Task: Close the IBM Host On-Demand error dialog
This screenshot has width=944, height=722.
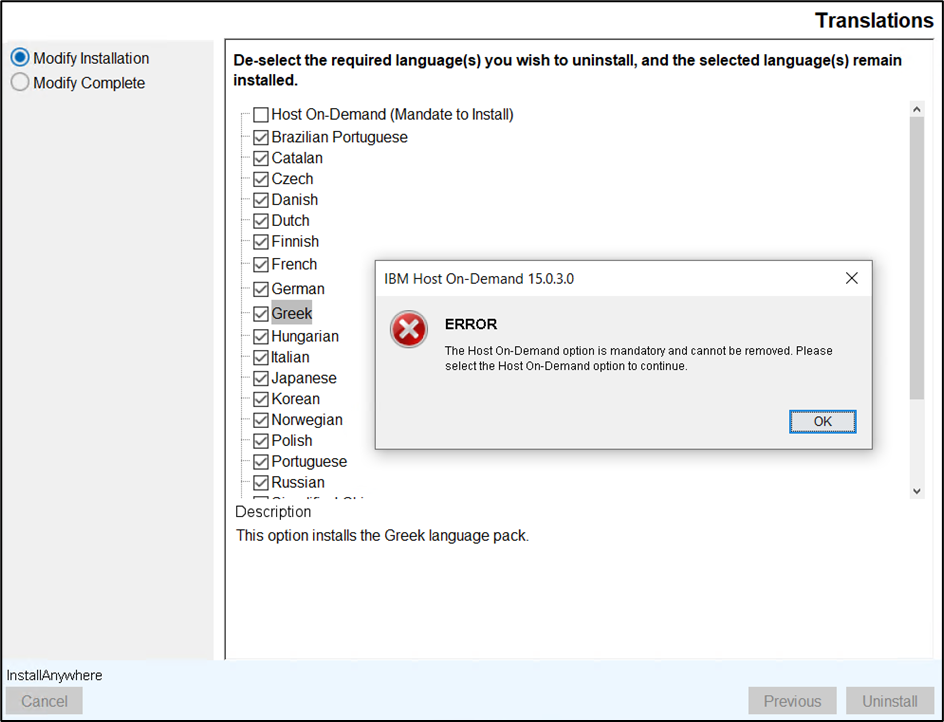Action: click(x=851, y=278)
